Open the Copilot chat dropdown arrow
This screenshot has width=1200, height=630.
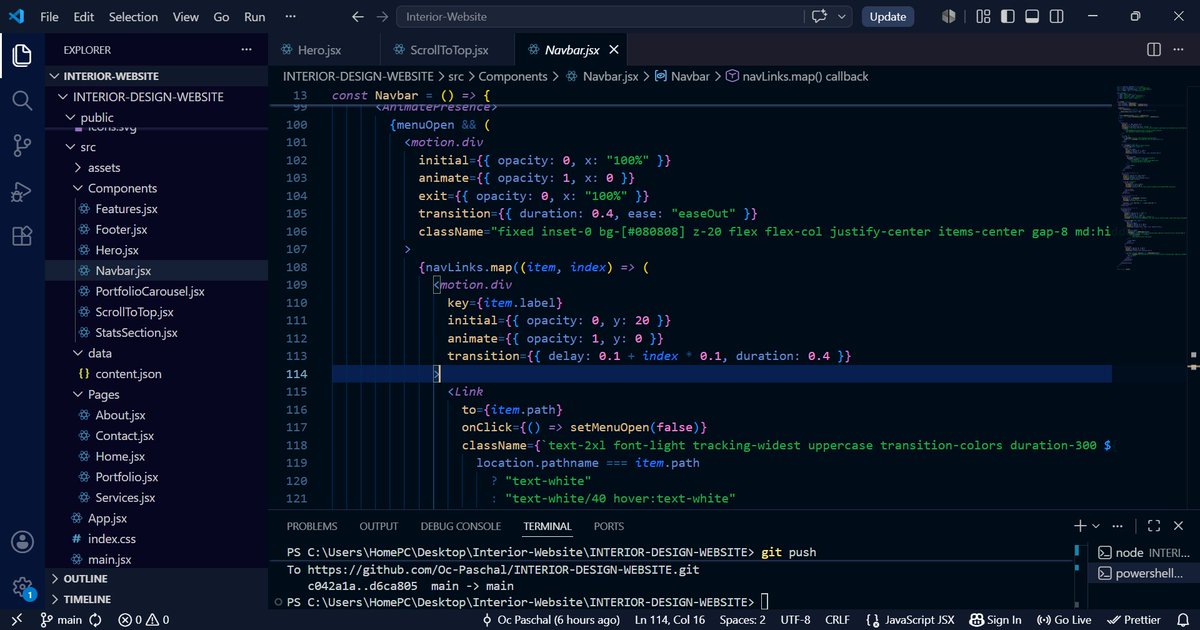[x=843, y=16]
